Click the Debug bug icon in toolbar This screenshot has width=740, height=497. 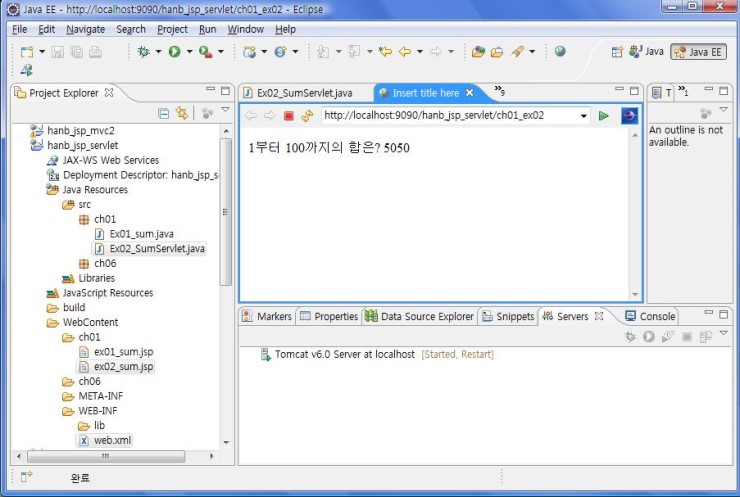(x=144, y=52)
